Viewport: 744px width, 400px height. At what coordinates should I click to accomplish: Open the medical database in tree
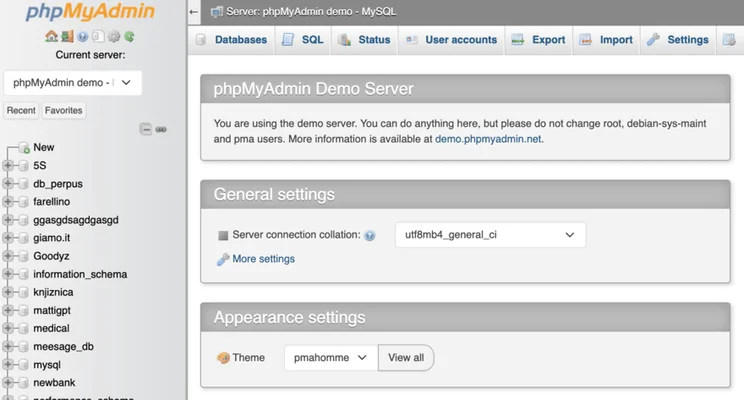coord(51,328)
